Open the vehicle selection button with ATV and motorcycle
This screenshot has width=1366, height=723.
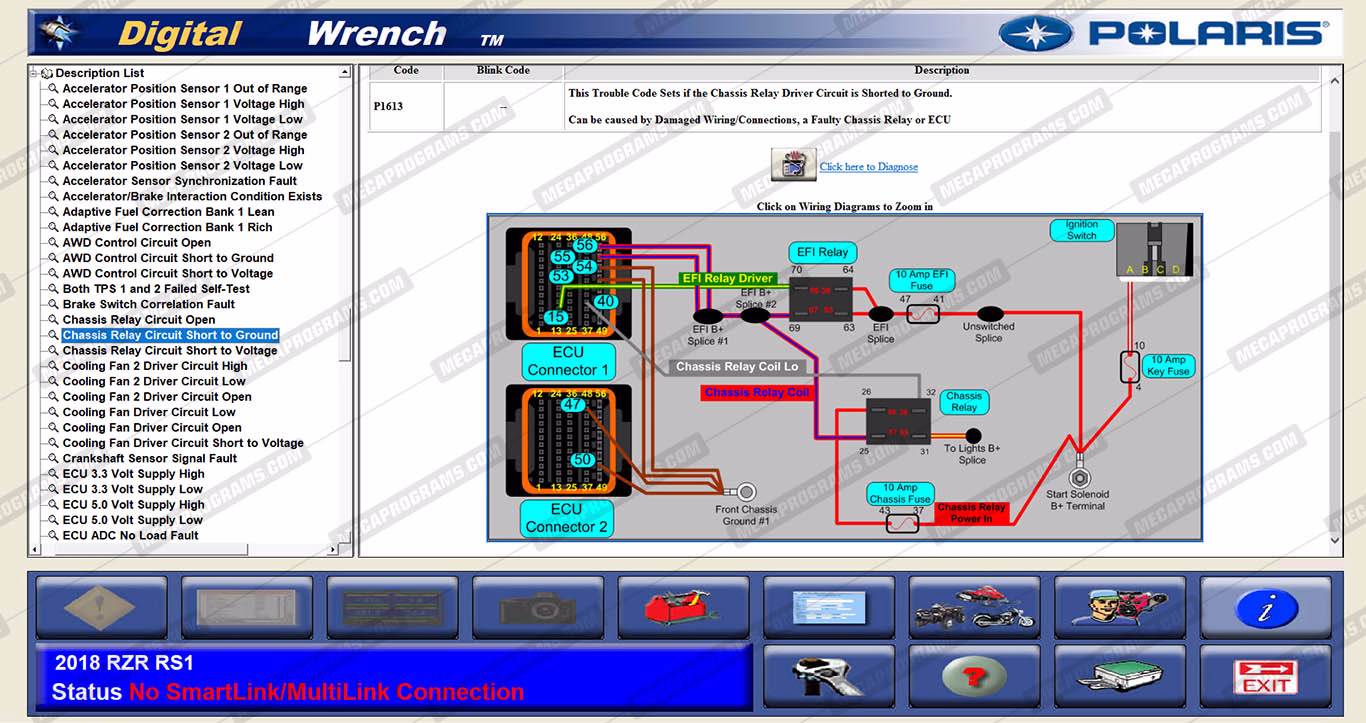tap(974, 607)
